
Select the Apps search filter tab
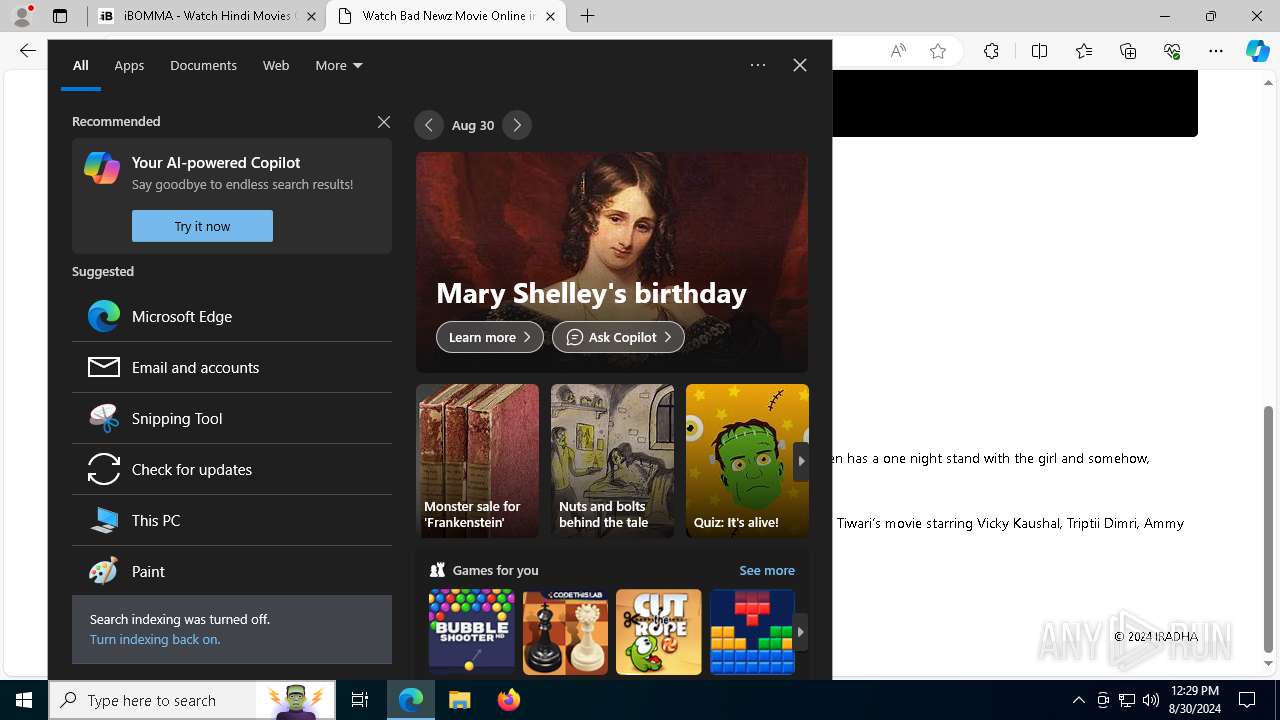129,65
